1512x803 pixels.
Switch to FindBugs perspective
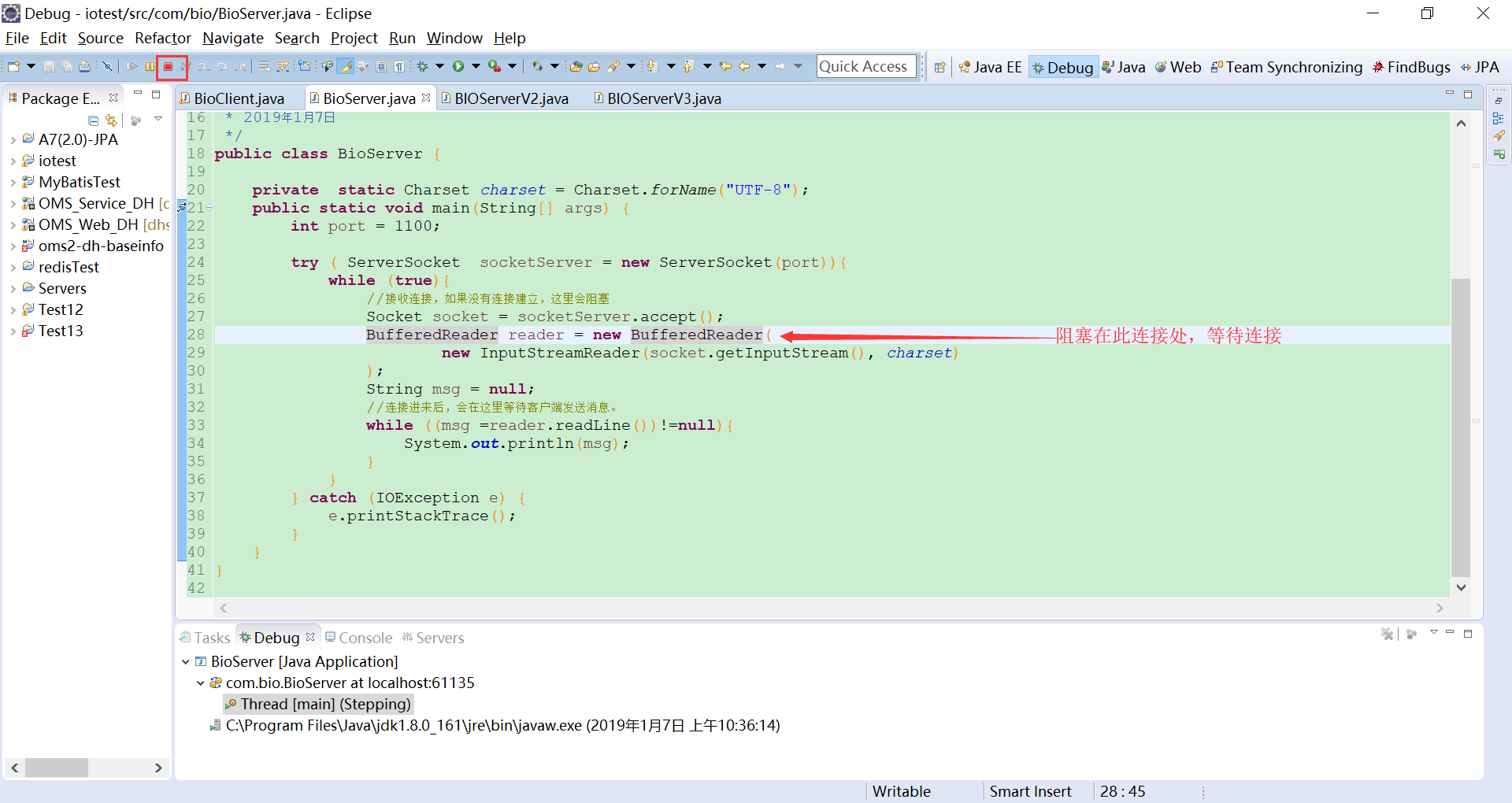click(x=1411, y=67)
